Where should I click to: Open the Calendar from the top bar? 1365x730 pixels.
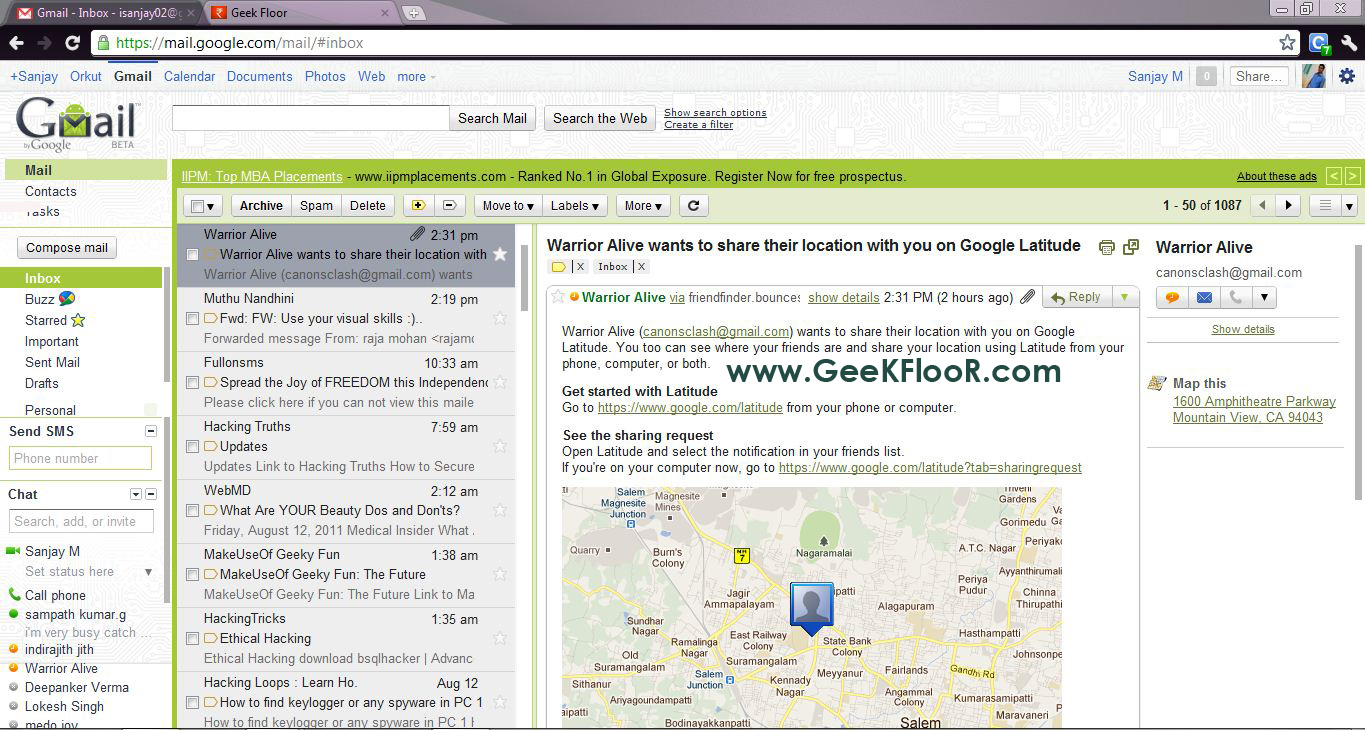point(189,76)
